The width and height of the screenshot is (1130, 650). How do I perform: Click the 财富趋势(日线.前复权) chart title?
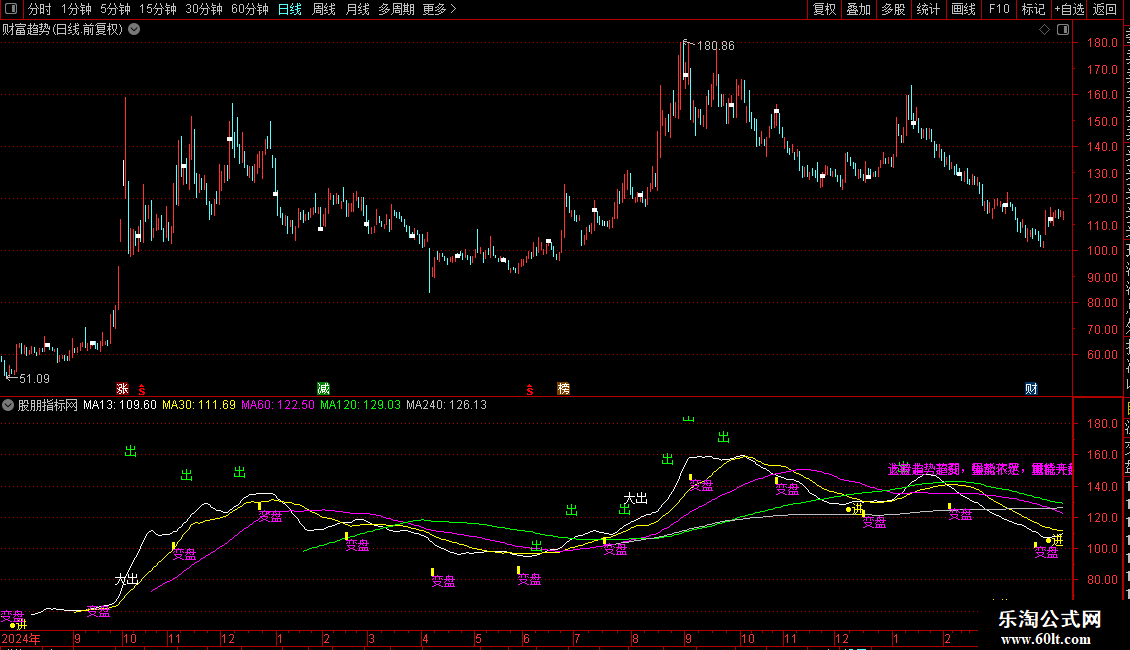click(63, 30)
